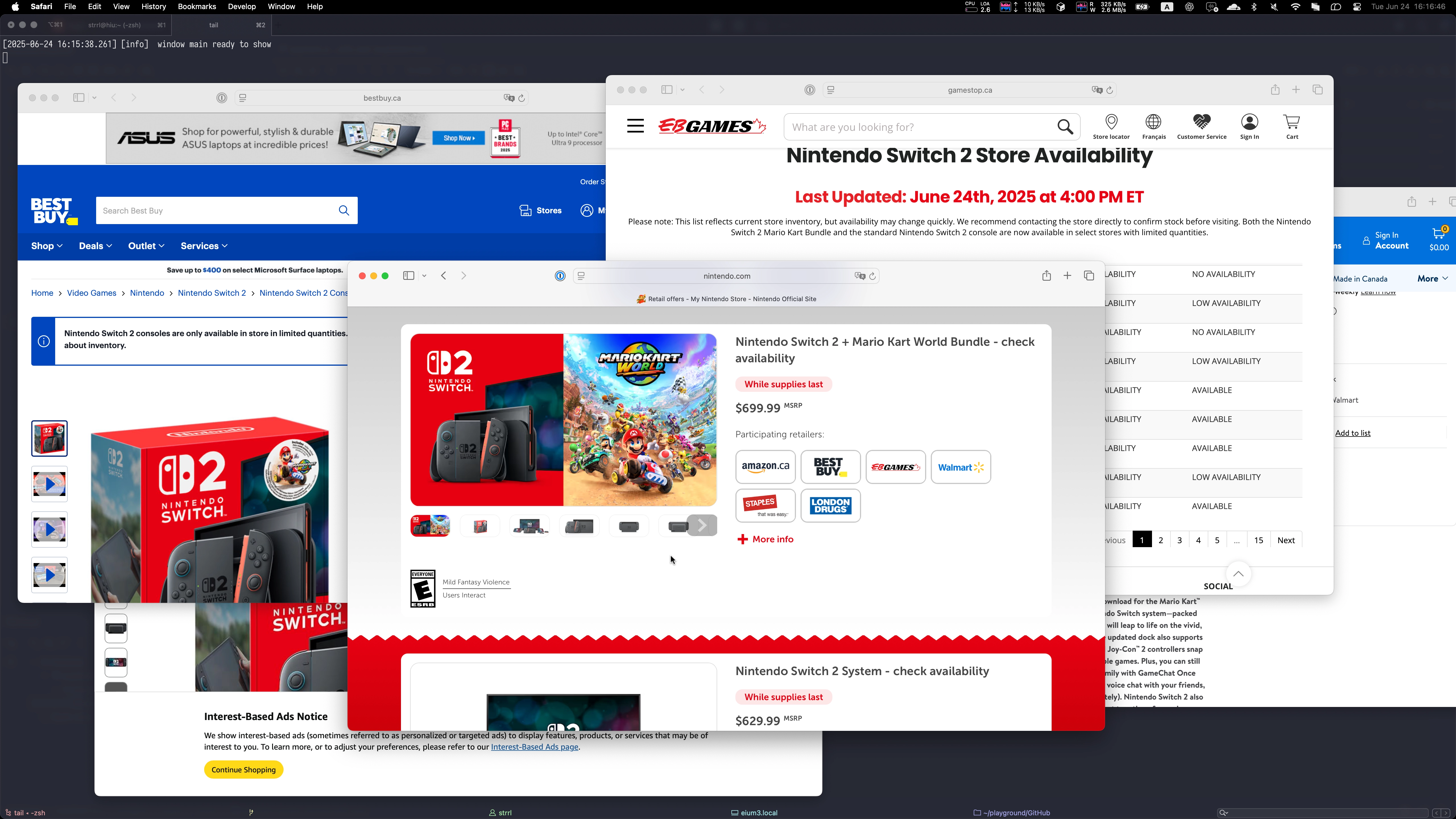Open the EB Games hamburger menu
Image resolution: width=1456 pixels, height=819 pixels.
pos(635,125)
